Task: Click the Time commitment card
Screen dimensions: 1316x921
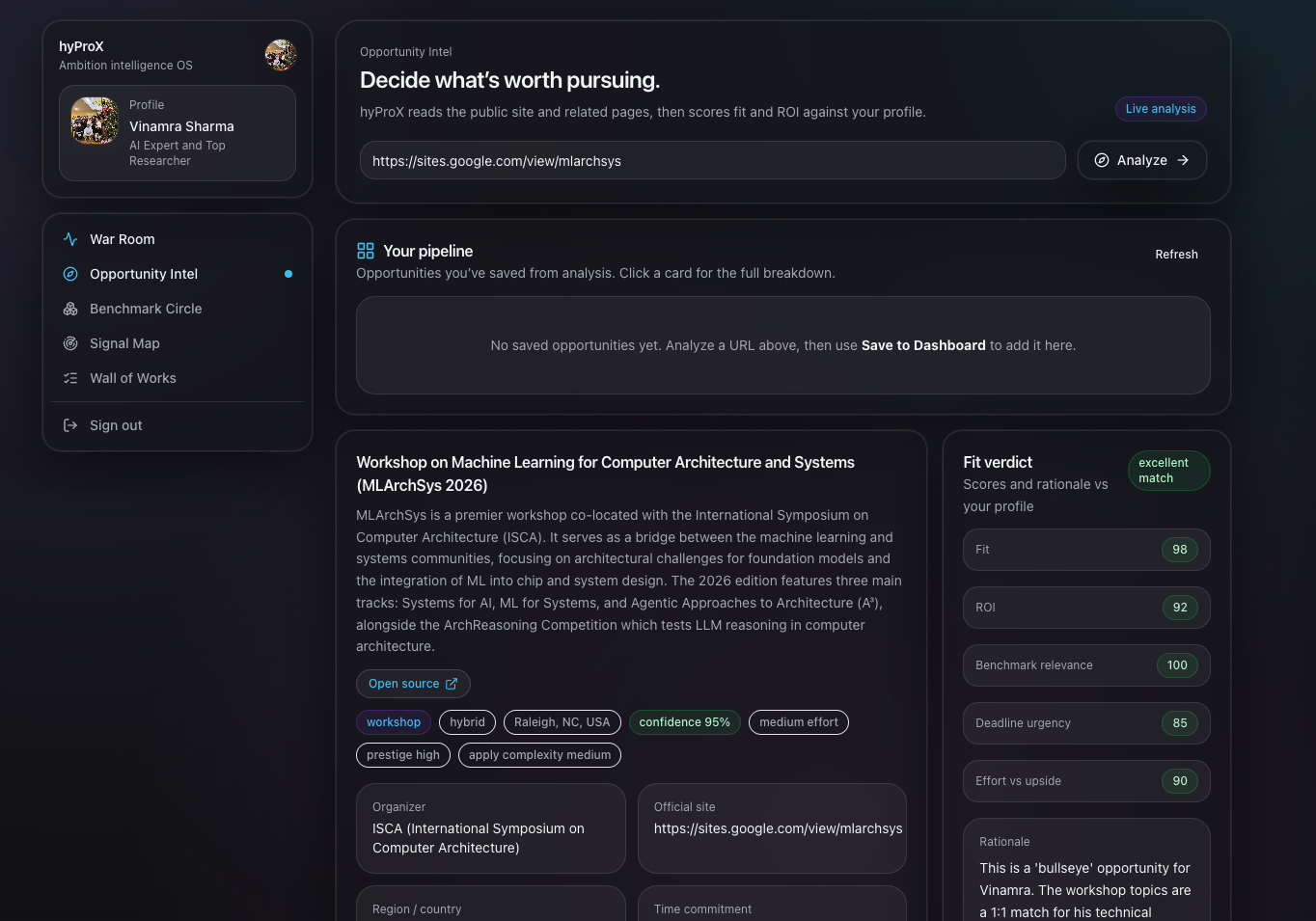Action: 772,904
